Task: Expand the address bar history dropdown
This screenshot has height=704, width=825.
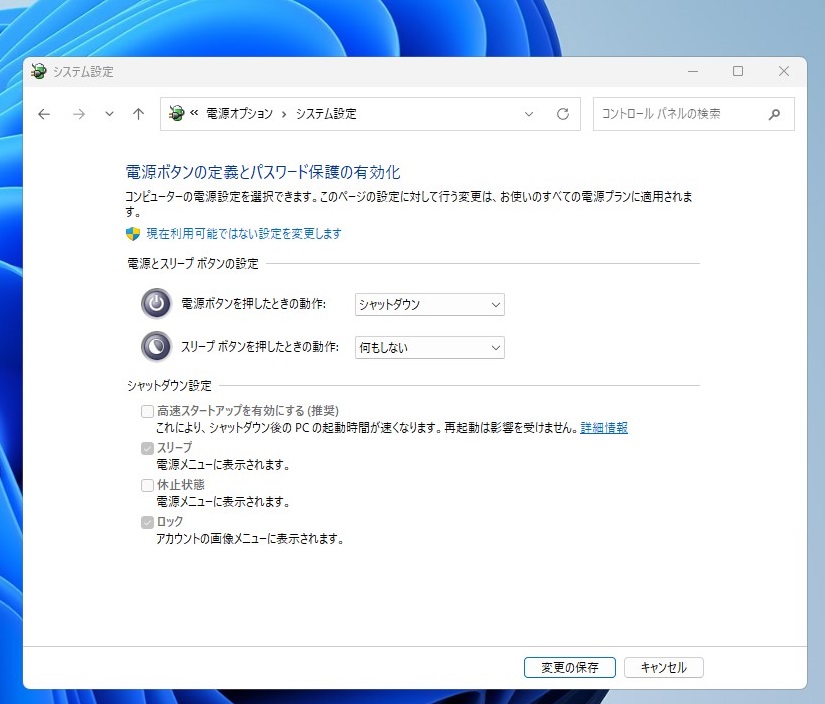Action: click(529, 114)
